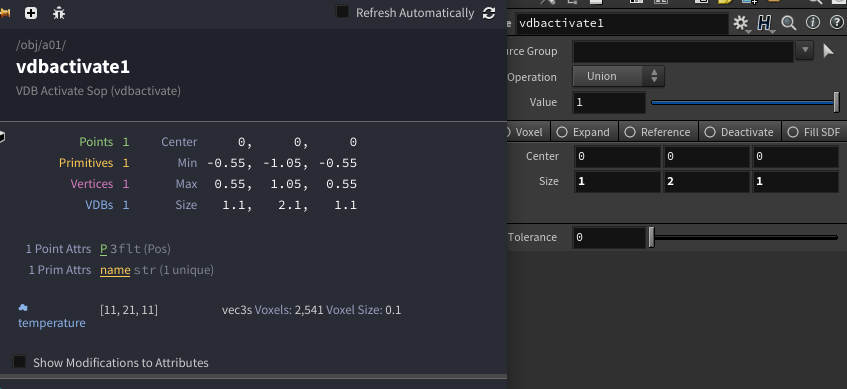The image size is (847, 389).
Task: Click the Size parameter label
Action: [x=548, y=181]
